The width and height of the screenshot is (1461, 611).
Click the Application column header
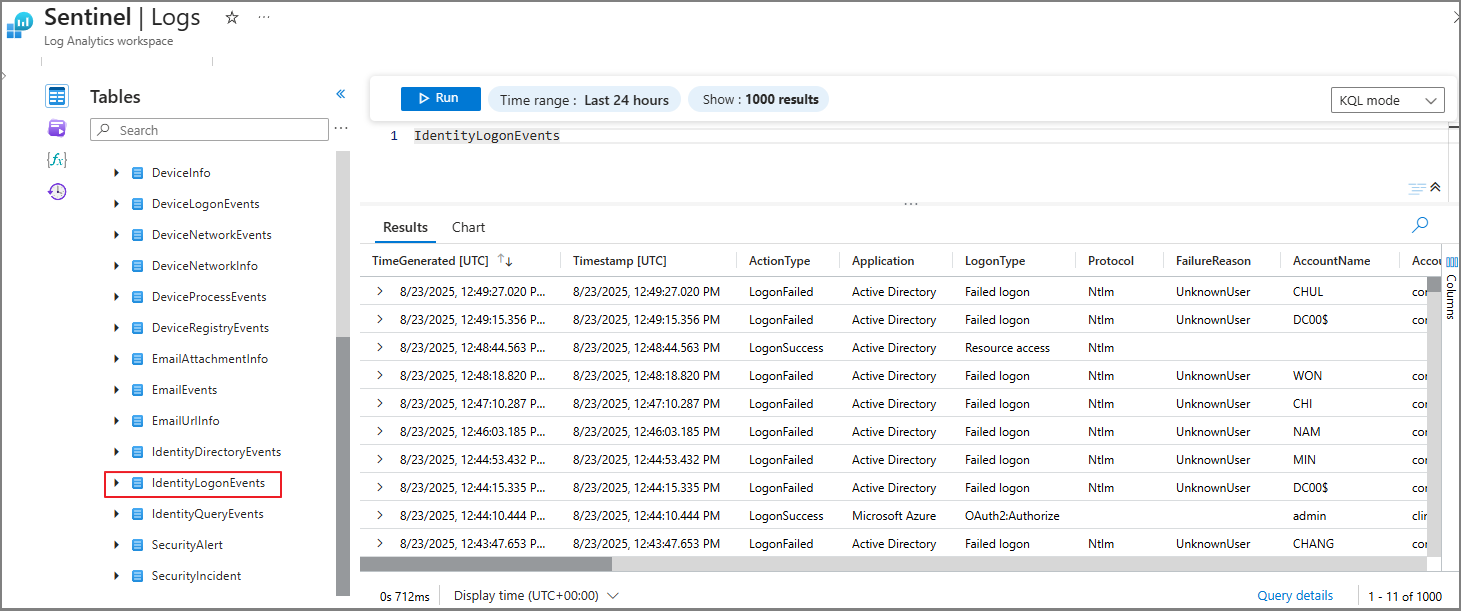coord(883,261)
